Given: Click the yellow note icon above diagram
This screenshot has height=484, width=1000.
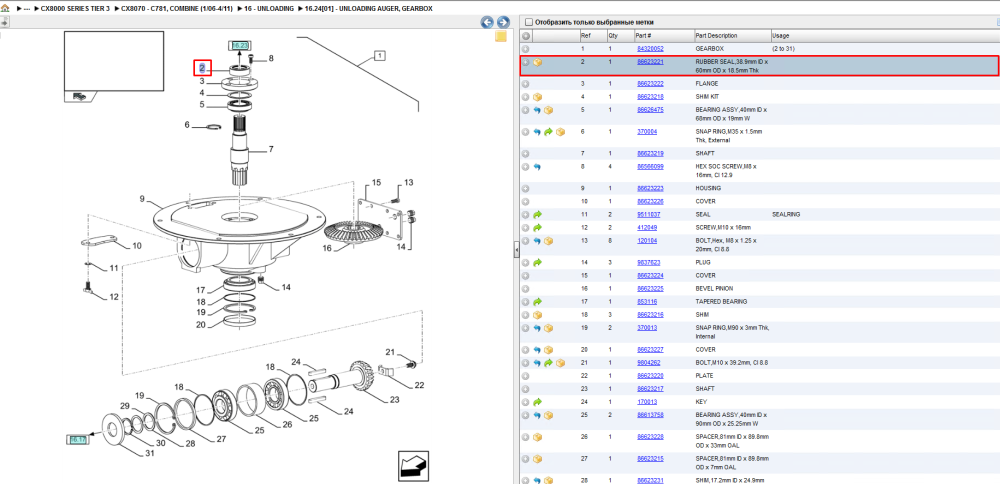Looking at the screenshot, I should (501, 36).
